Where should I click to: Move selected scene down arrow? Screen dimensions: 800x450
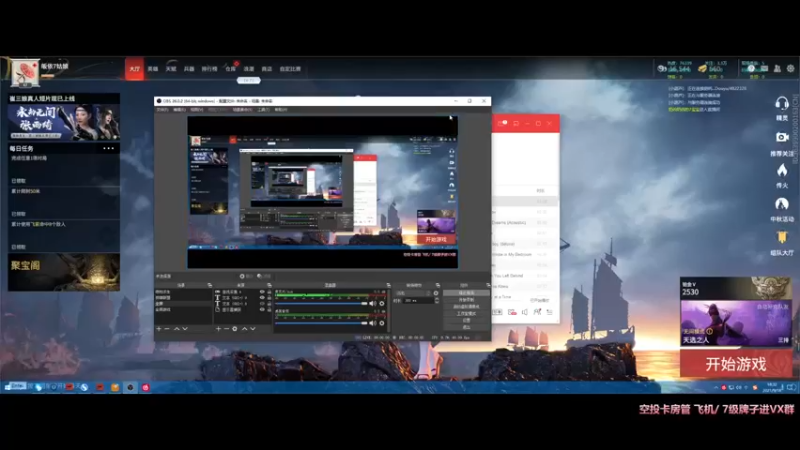point(185,329)
